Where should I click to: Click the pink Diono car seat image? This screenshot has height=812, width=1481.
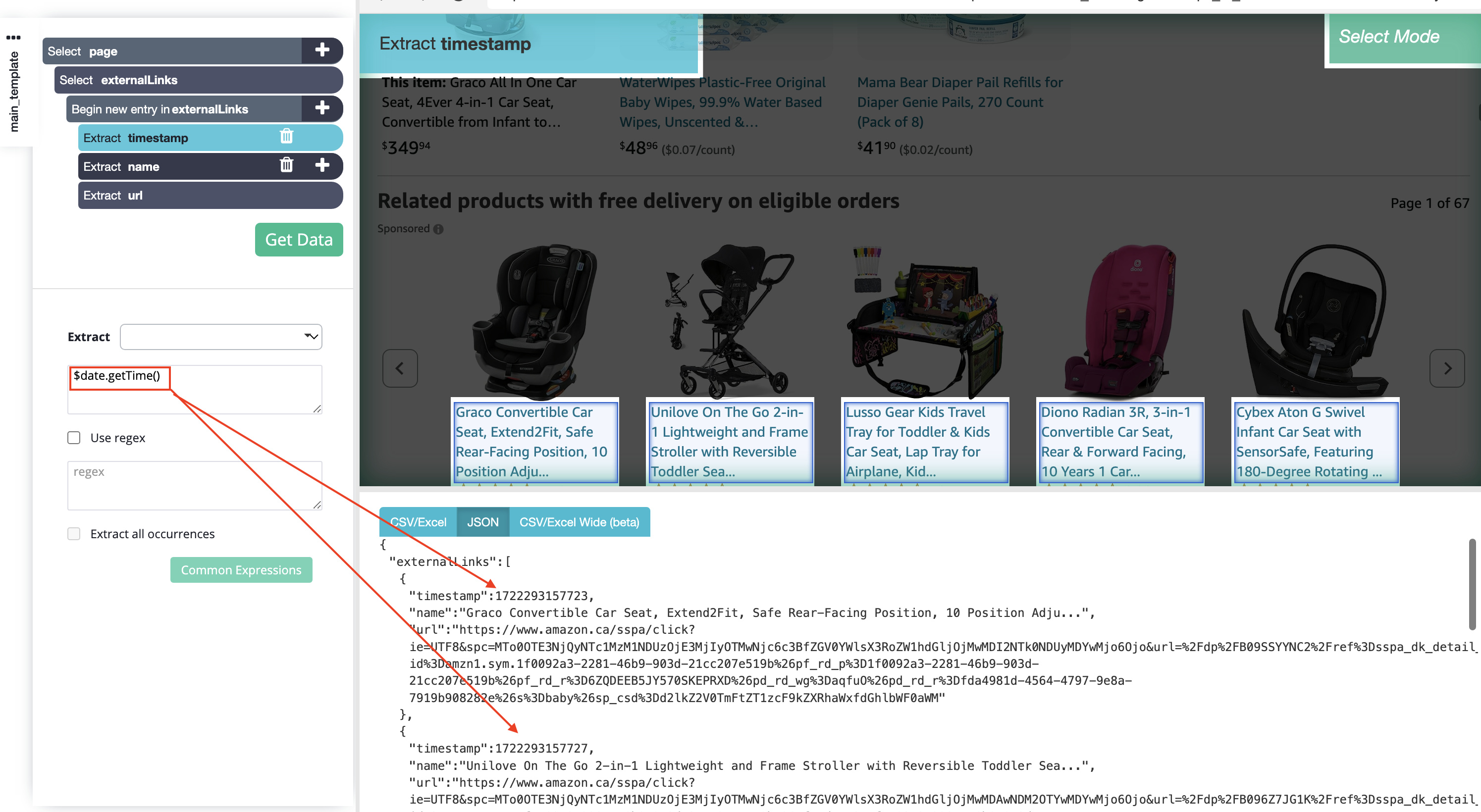pyautogui.click(x=1119, y=321)
